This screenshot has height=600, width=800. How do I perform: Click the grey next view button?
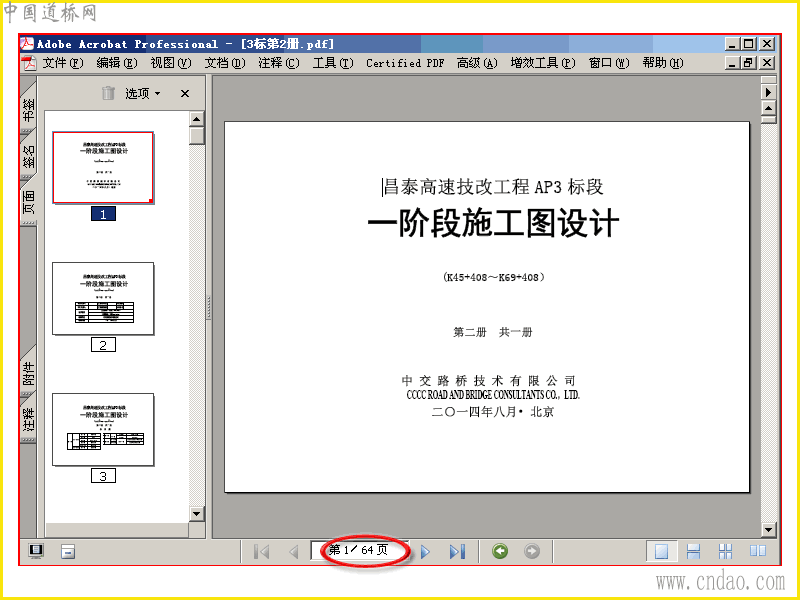532,552
